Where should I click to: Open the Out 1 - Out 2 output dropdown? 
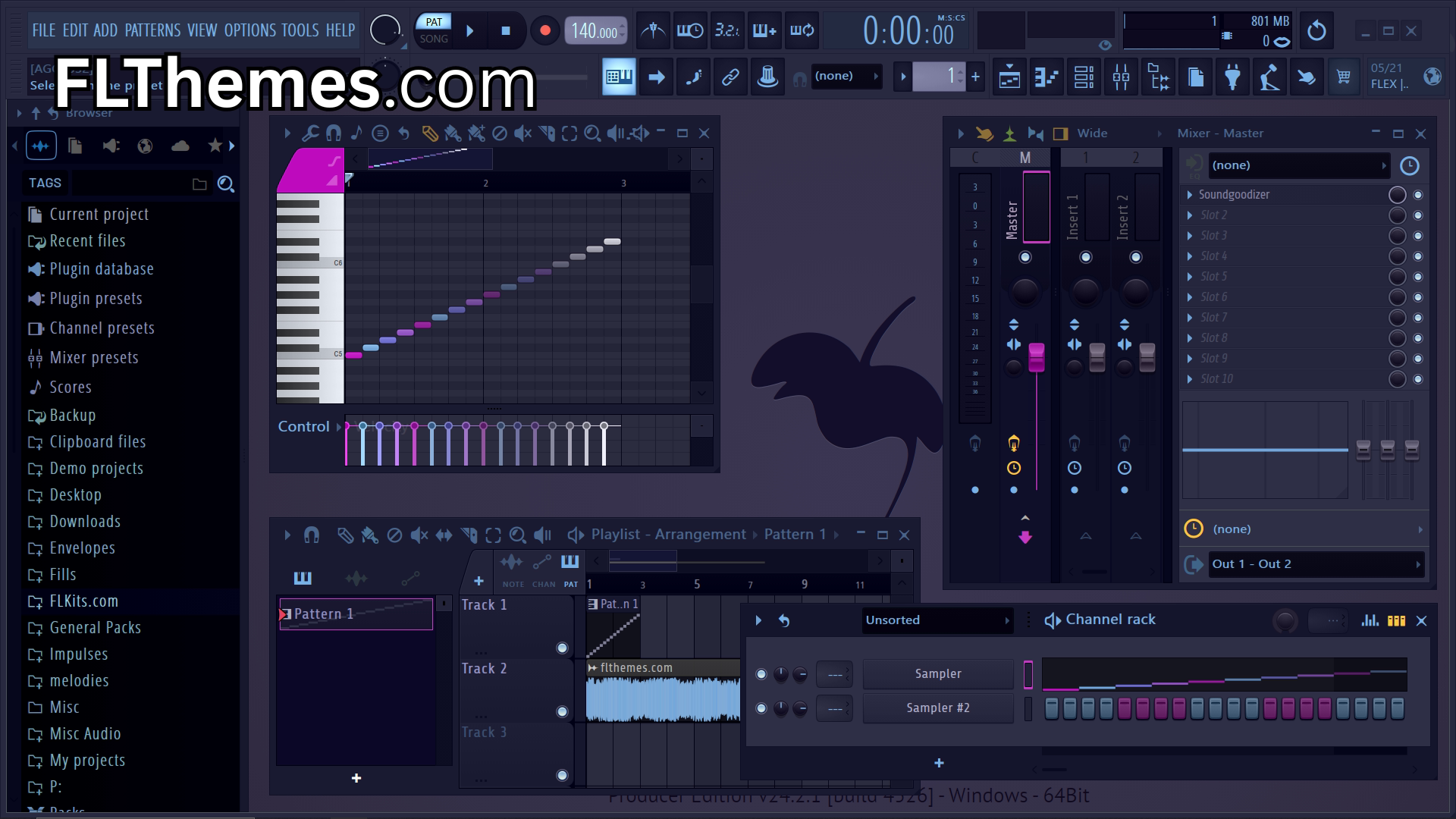click(x=1316, y=564)
